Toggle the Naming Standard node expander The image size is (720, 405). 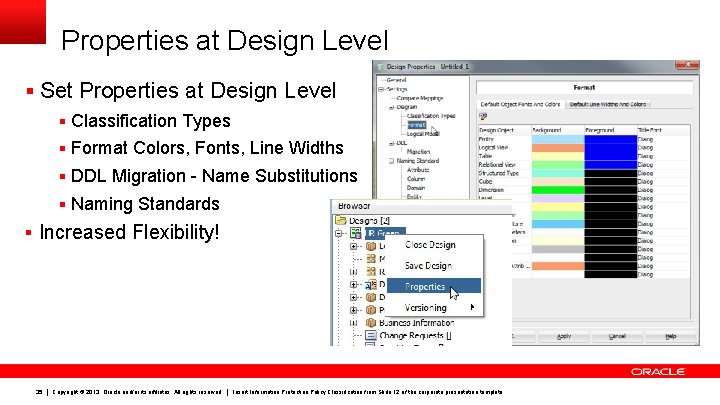click(391, 161)
